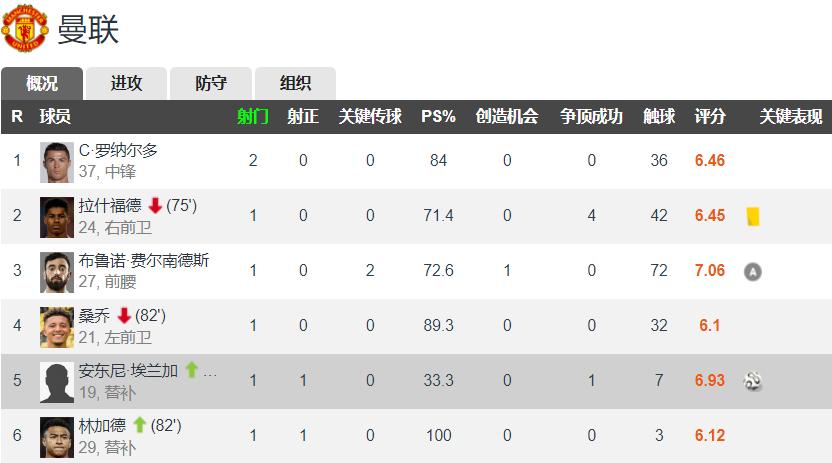Select the 组织 tab
This screenshot has height=463, width=832.
295,83
